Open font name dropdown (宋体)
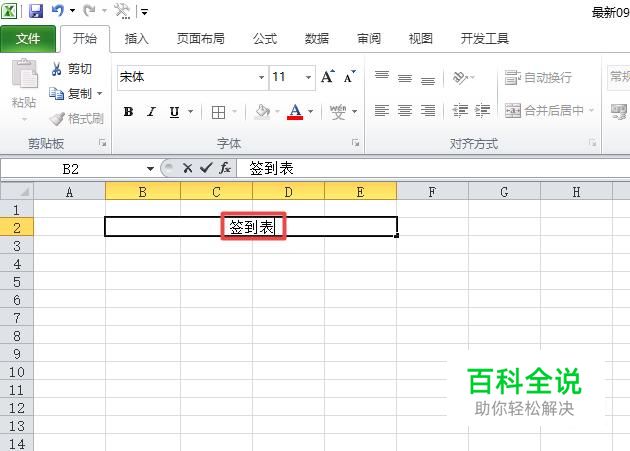 click(261, 77)
